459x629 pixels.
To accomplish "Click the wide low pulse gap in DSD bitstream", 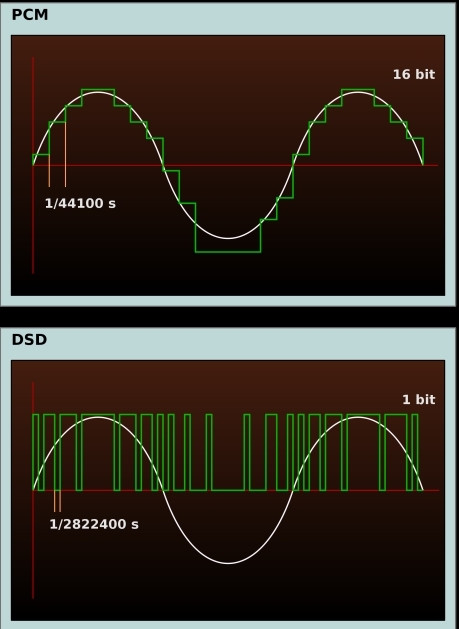I will [228, 490].
